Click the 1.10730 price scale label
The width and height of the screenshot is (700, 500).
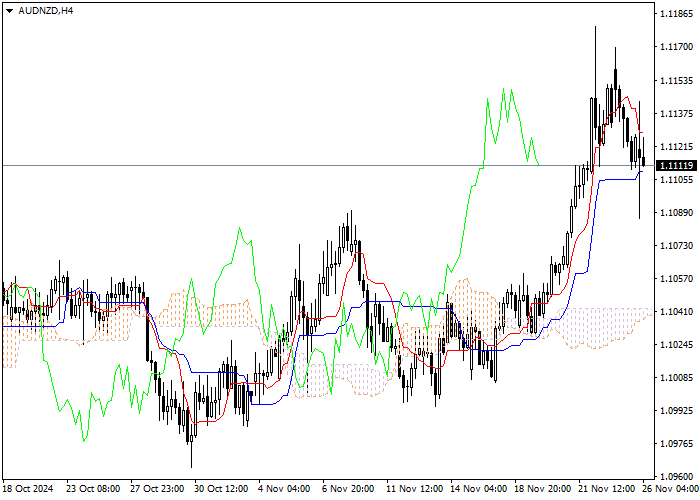(676, 246)
